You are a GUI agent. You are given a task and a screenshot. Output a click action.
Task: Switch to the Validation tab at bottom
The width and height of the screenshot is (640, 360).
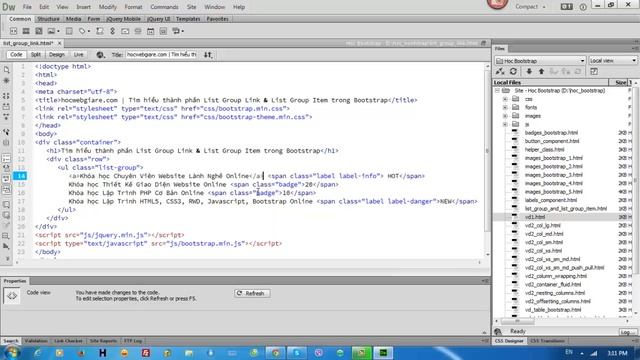click(36, 341)
